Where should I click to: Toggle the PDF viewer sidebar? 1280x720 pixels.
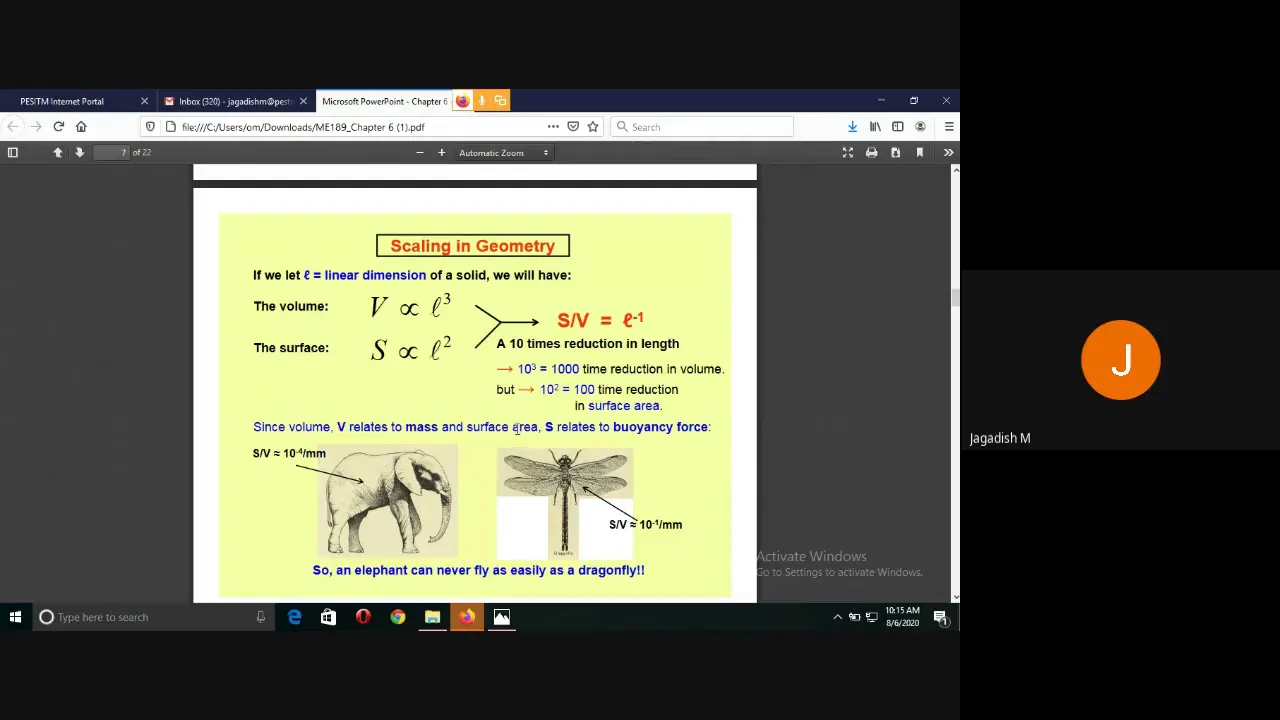click(13, 152)
